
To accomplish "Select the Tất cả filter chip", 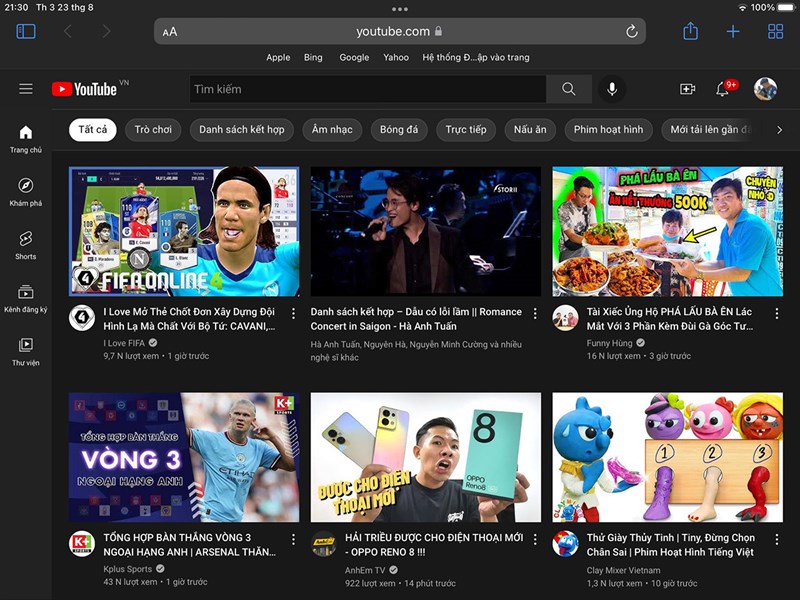I will [91, 130].
